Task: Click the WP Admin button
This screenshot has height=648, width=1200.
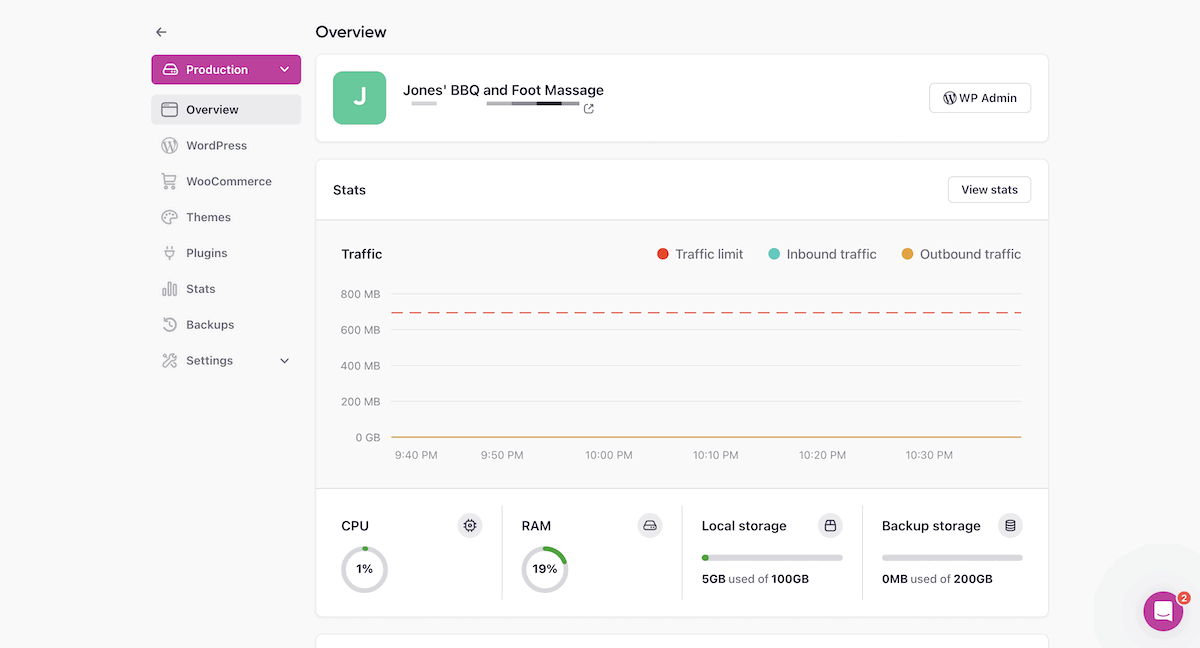Action: point(980,98)
